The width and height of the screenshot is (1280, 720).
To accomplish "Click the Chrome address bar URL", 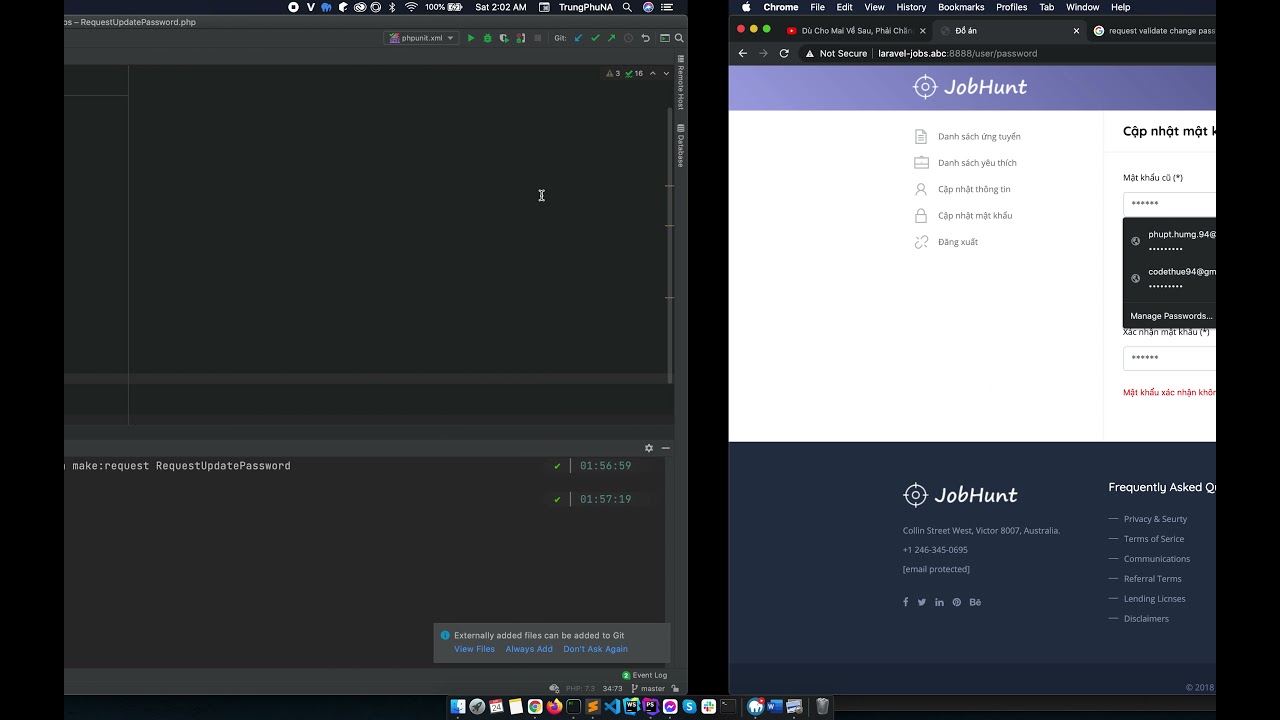I will 957,53.
